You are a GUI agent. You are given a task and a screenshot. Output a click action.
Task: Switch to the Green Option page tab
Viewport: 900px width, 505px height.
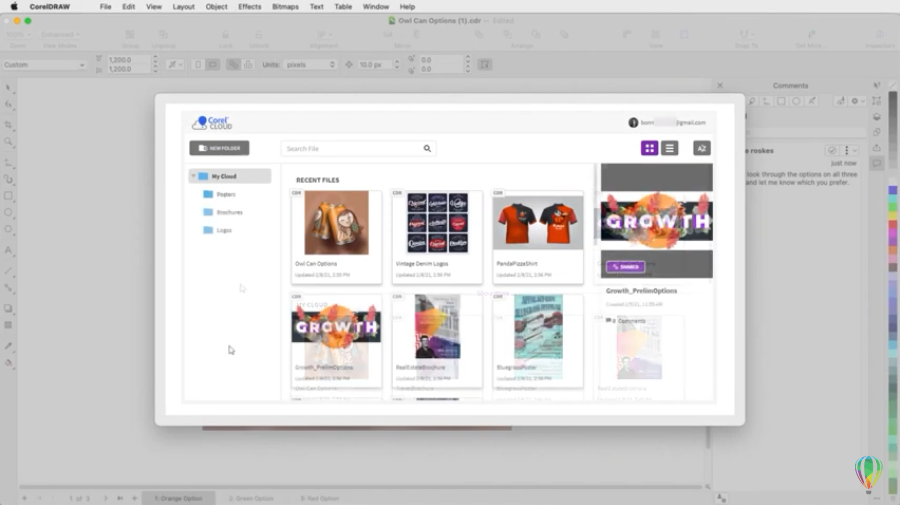[251, 498]
